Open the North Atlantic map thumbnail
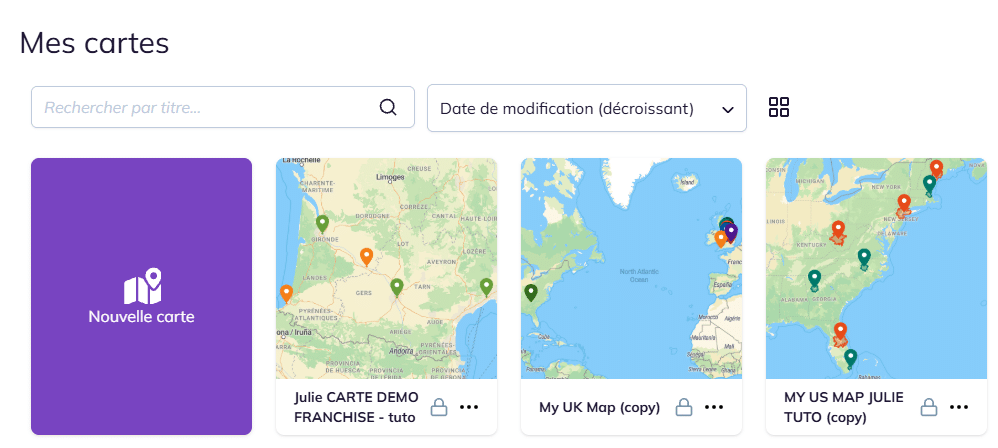 [x=631, y=268]
